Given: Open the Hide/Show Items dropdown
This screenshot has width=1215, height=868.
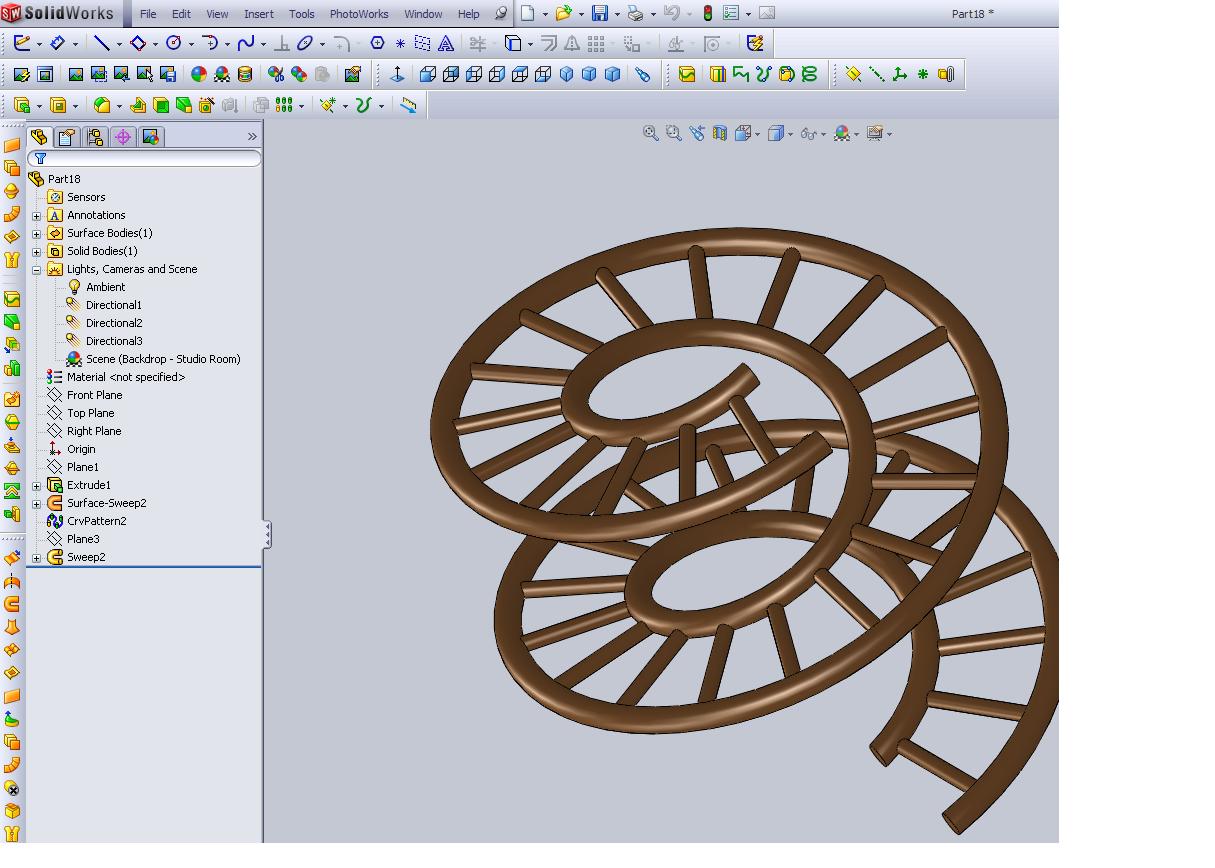Looking at the screenshot, I should (824, 134).
